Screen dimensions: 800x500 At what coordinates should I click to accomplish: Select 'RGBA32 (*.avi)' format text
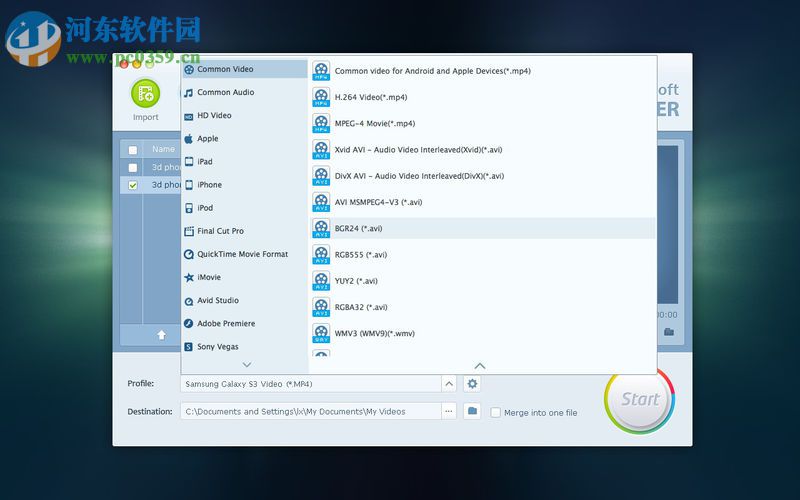361,307
